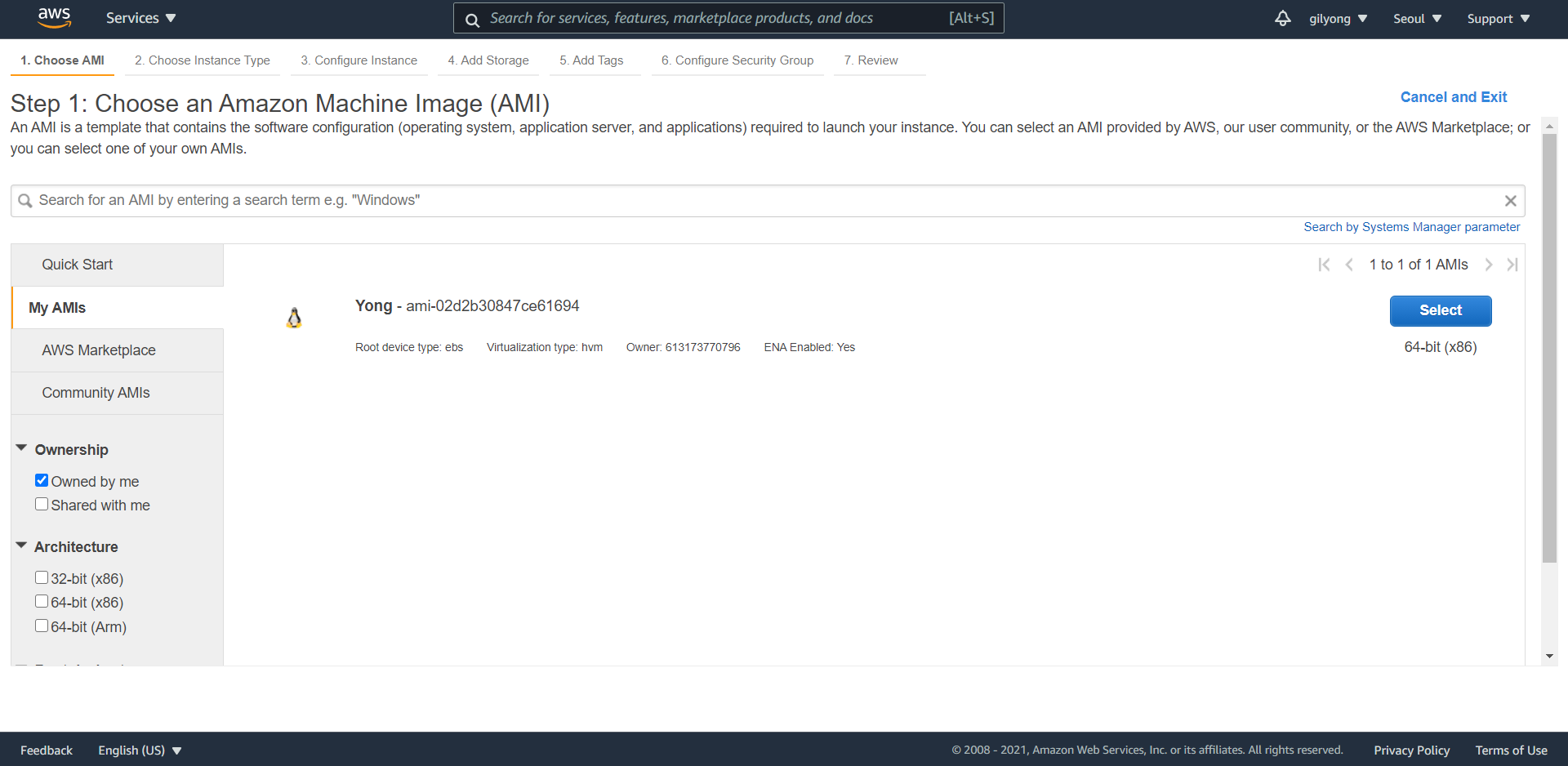Click the '1 to 1 of 1 AMIs' text
Viewport: 1568px width, 766px height.
point(1419,265)
